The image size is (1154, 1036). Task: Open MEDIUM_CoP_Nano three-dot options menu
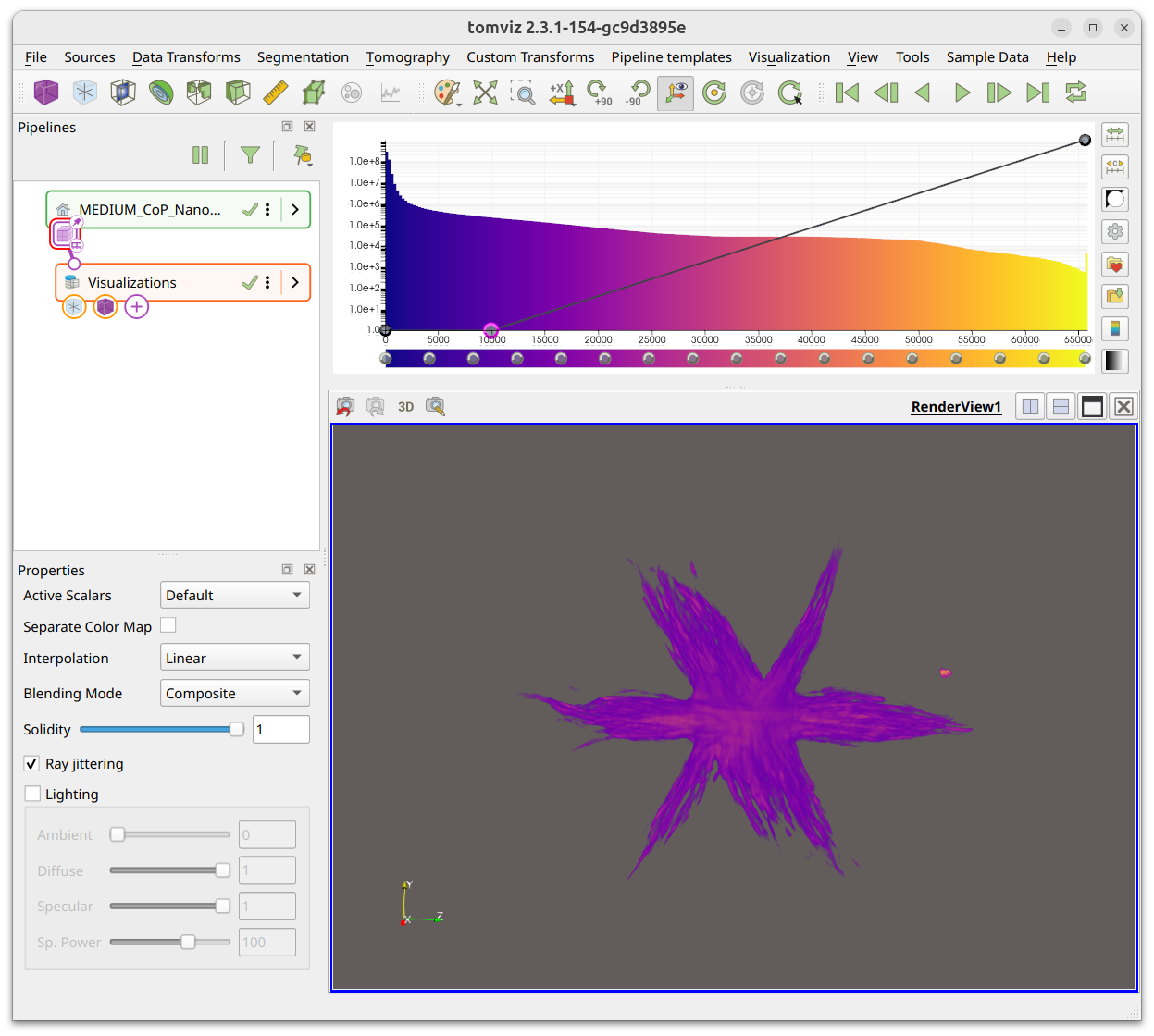coord(267,209)
